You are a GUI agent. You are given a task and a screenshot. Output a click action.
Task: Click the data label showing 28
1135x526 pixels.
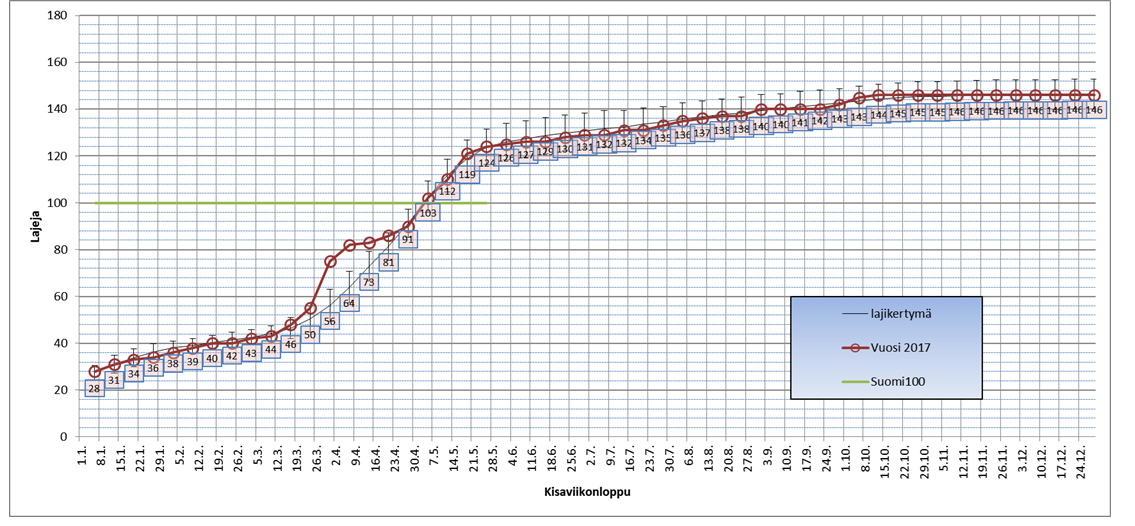tap(94, 388)
